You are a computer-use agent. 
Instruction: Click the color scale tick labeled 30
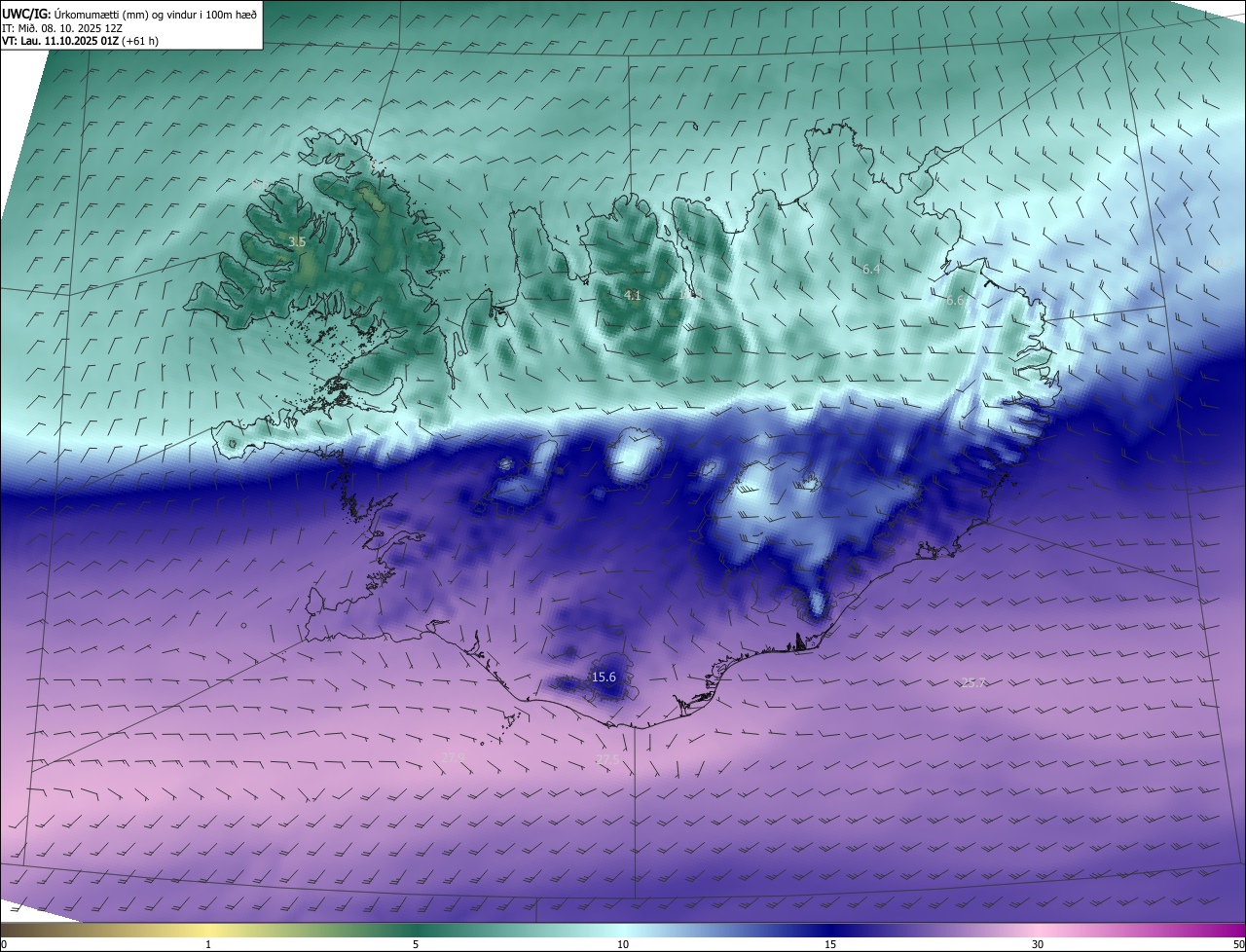pyautogui.click(x=1038, y=944)
